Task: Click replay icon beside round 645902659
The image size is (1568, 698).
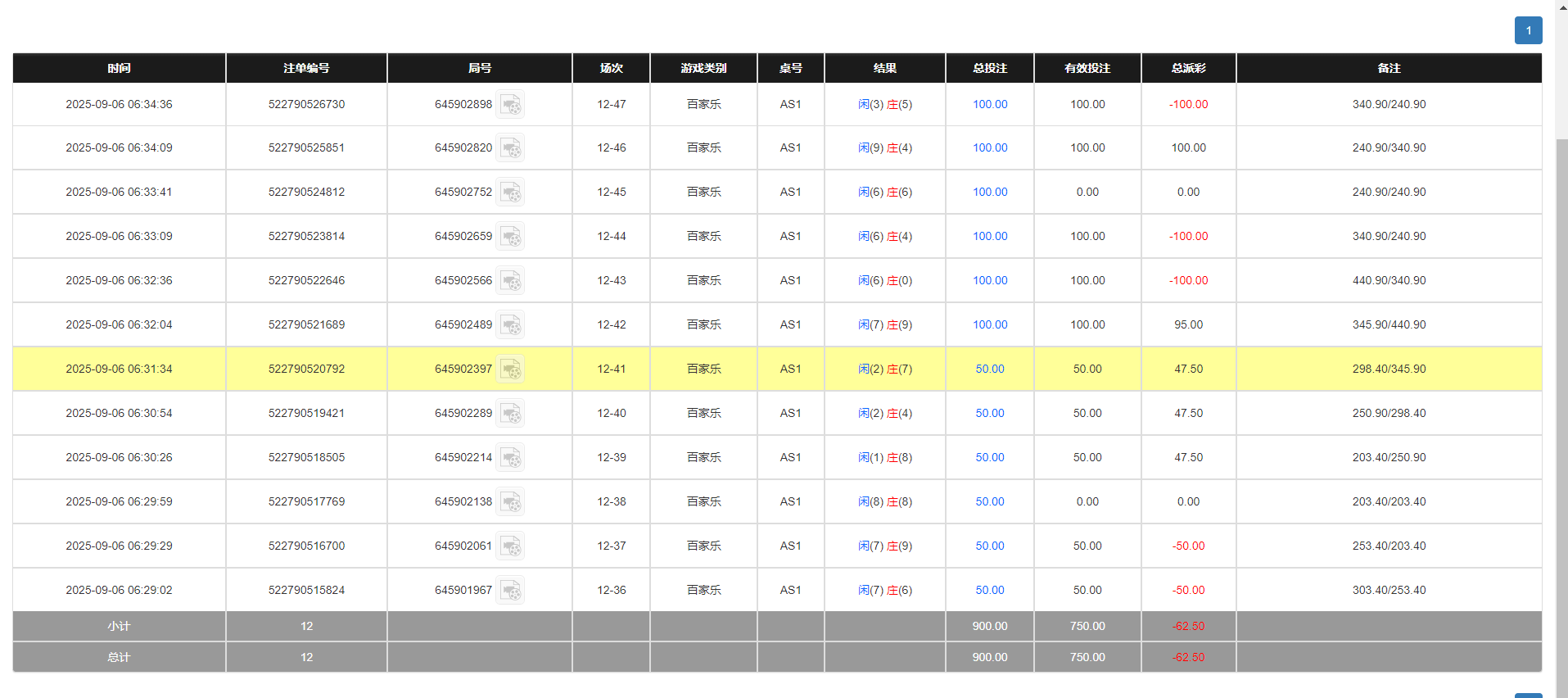Action: click(511, 237)
